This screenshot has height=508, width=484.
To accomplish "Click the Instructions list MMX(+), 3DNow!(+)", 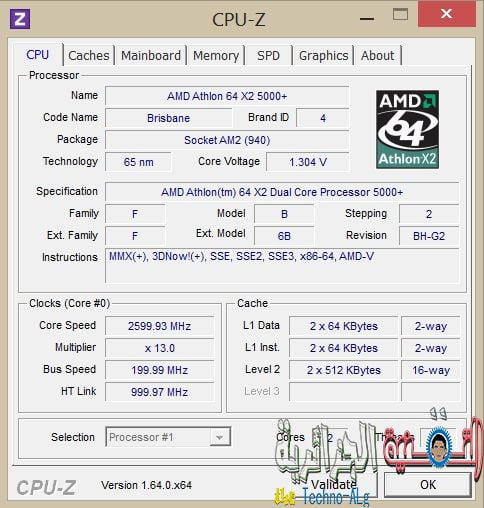I will 282,266.
